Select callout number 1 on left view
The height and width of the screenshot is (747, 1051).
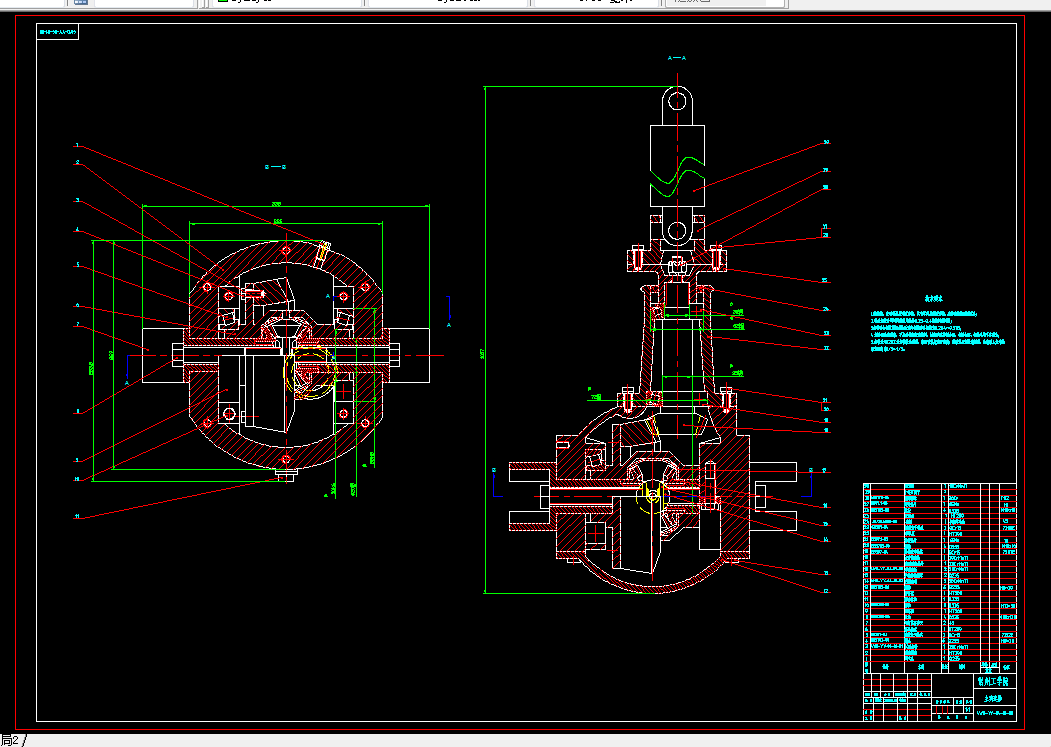click(77, 145)
